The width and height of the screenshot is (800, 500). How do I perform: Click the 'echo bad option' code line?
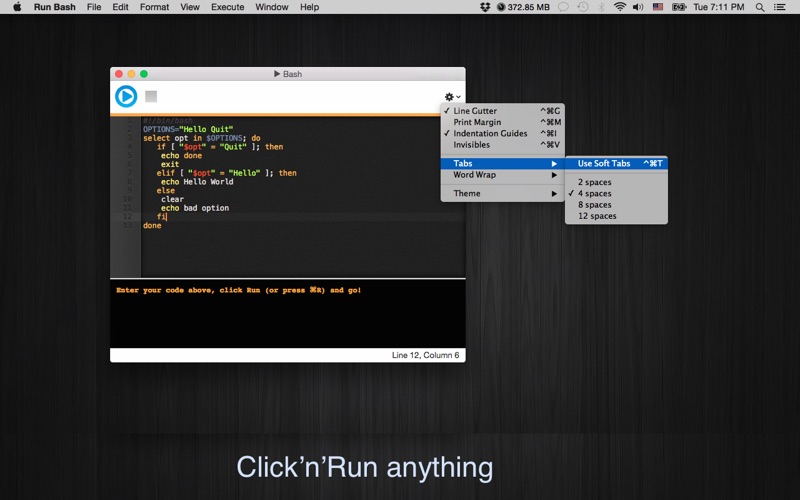click(x=195, y=208)
